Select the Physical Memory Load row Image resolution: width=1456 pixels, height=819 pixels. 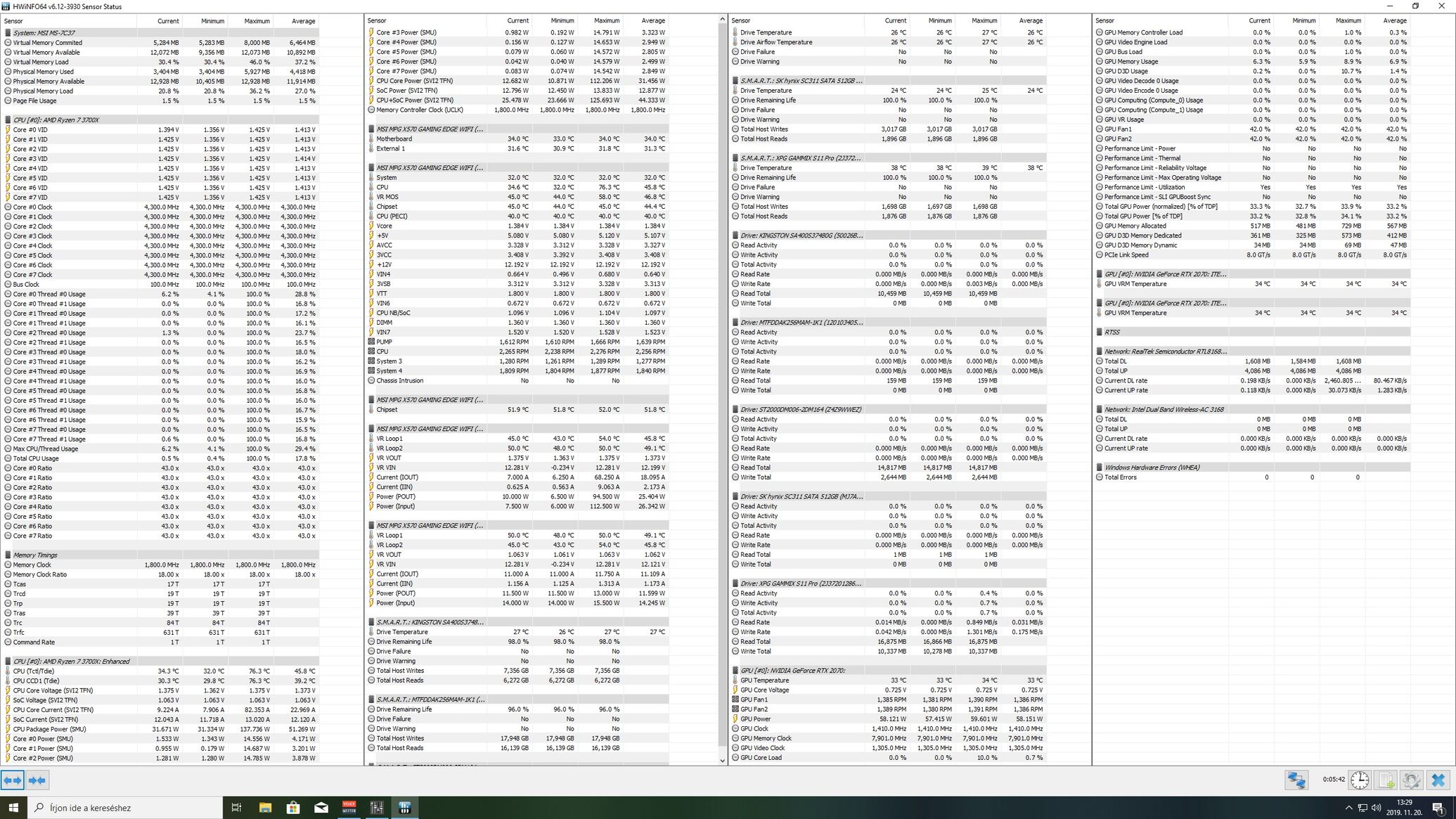coord(161,91)
